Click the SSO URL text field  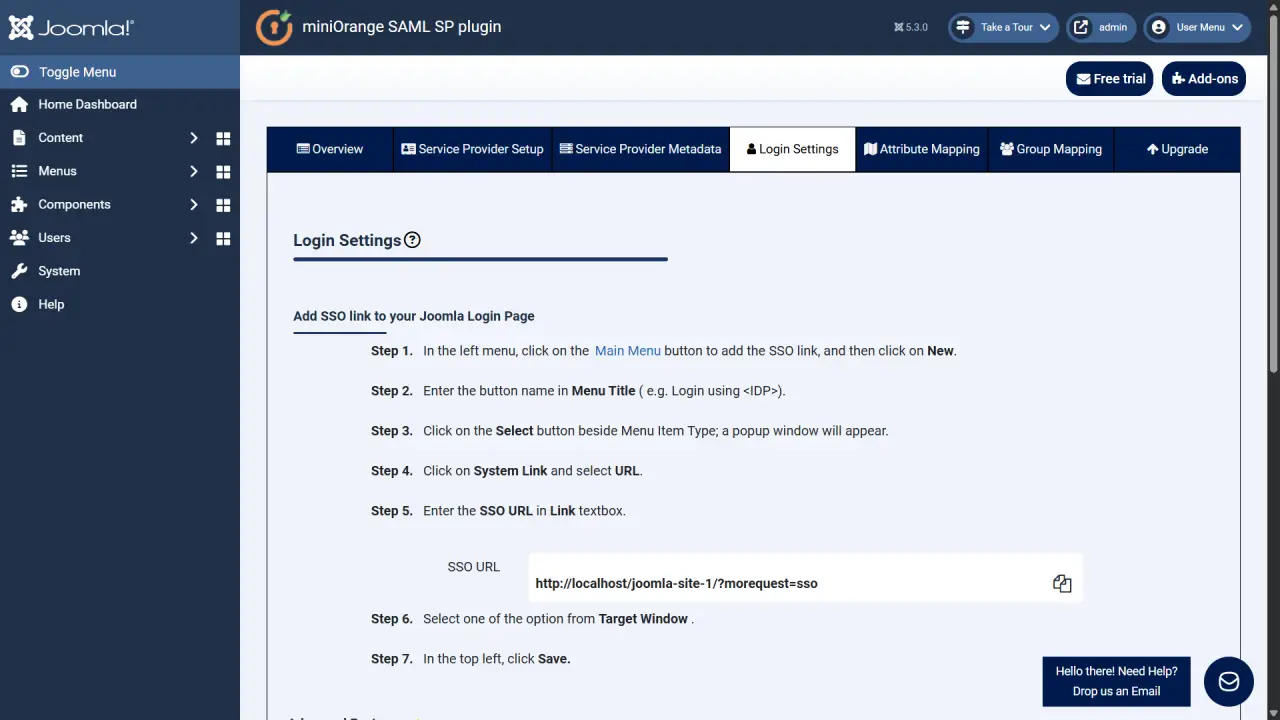point(805,578)
